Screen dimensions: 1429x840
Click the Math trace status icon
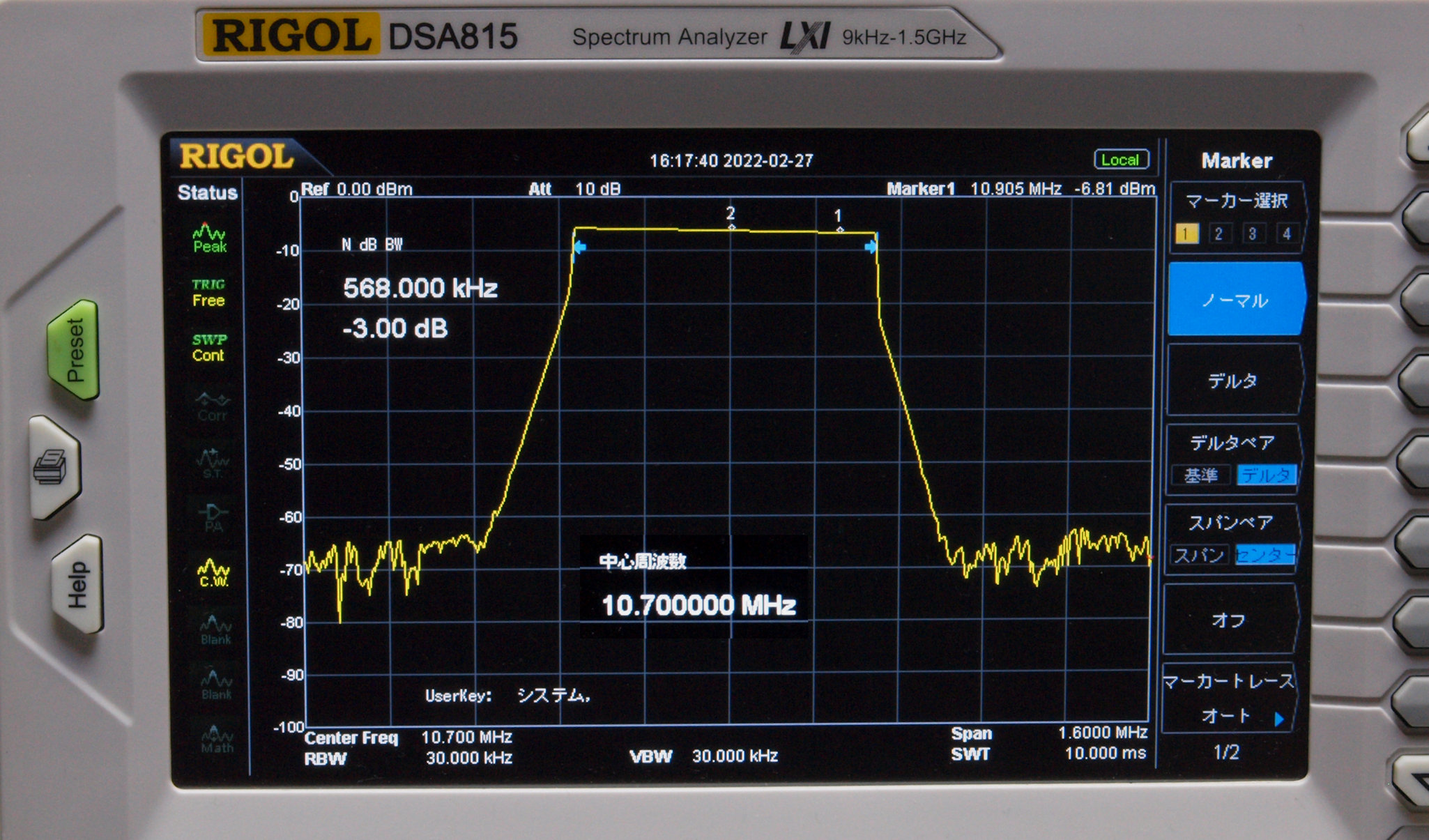pyautogui.click(x=217, y=740)
